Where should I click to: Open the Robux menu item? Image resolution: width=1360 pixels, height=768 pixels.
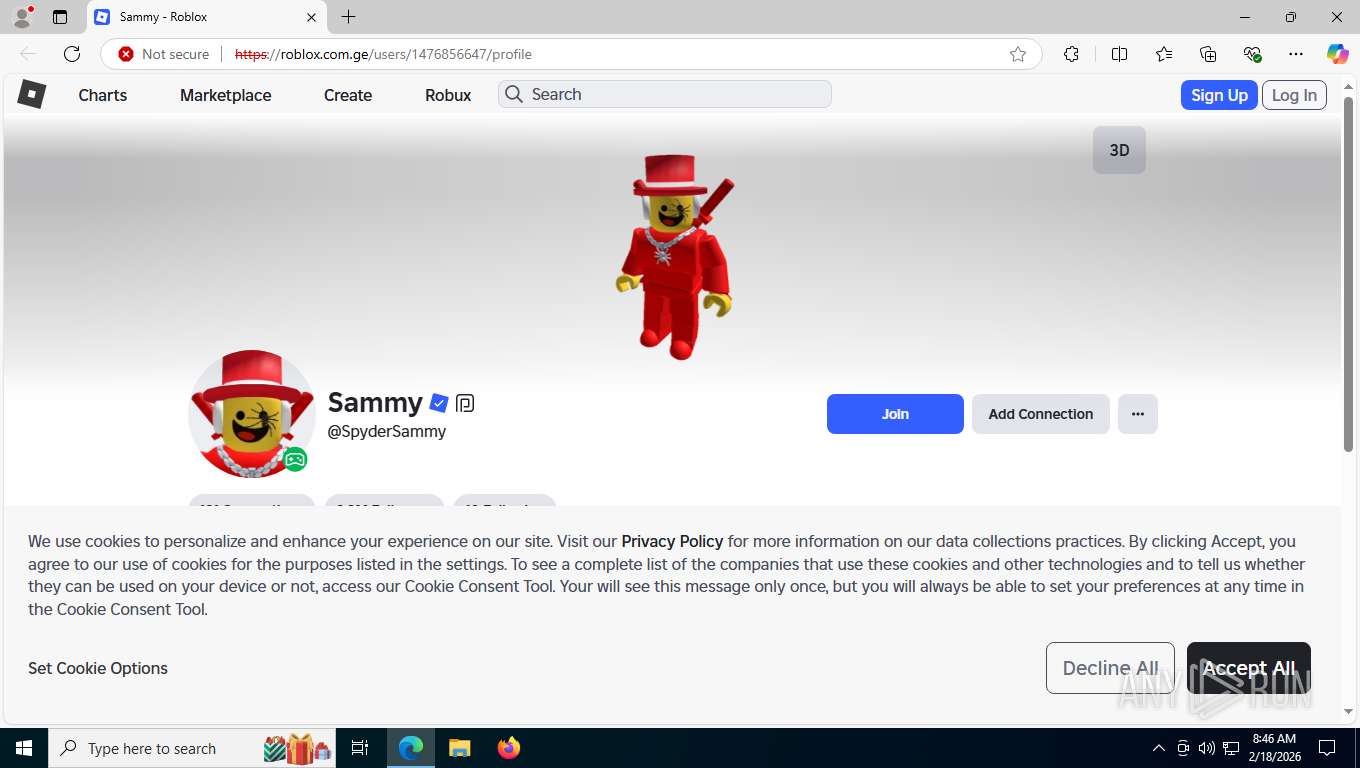[x=448, y=95]
